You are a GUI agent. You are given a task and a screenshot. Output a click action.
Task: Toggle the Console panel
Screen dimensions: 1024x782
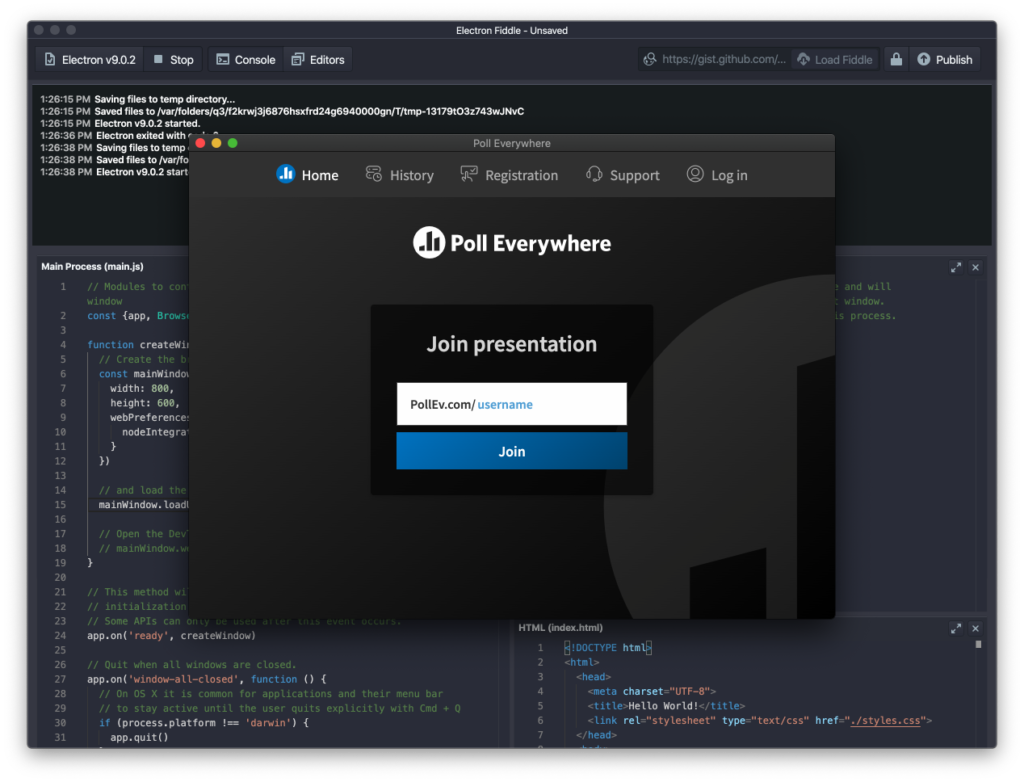tap(245, 59)
